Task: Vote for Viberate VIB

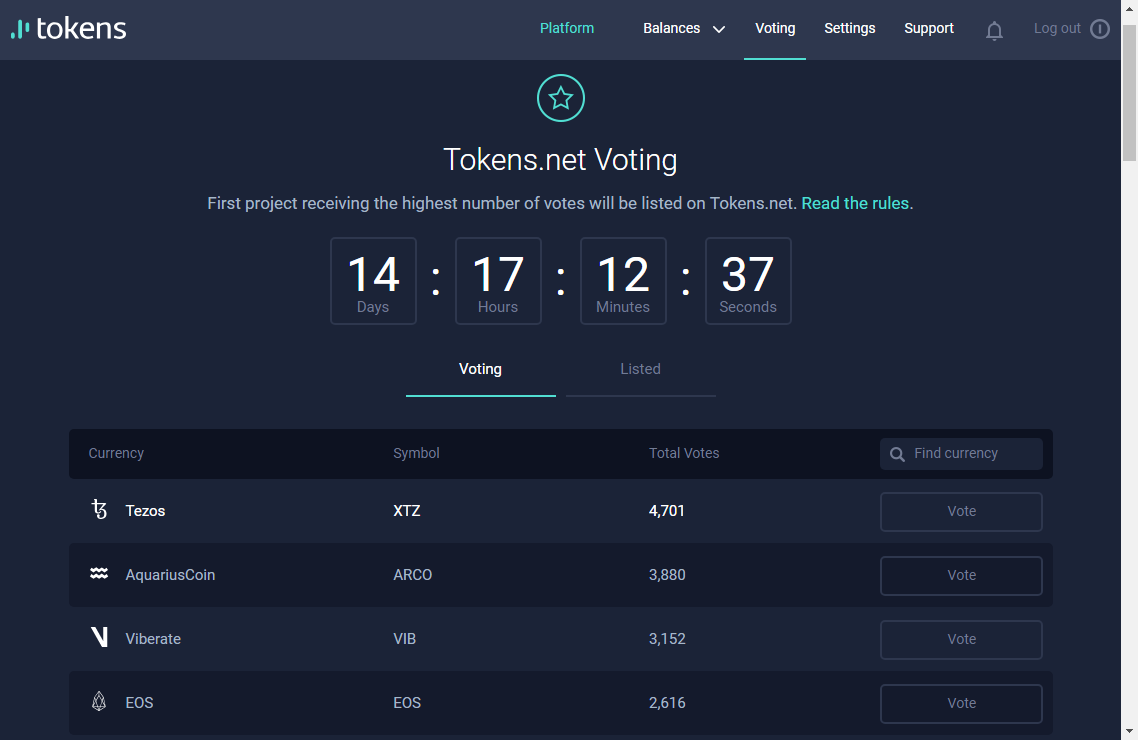Action: click(961, 639)
